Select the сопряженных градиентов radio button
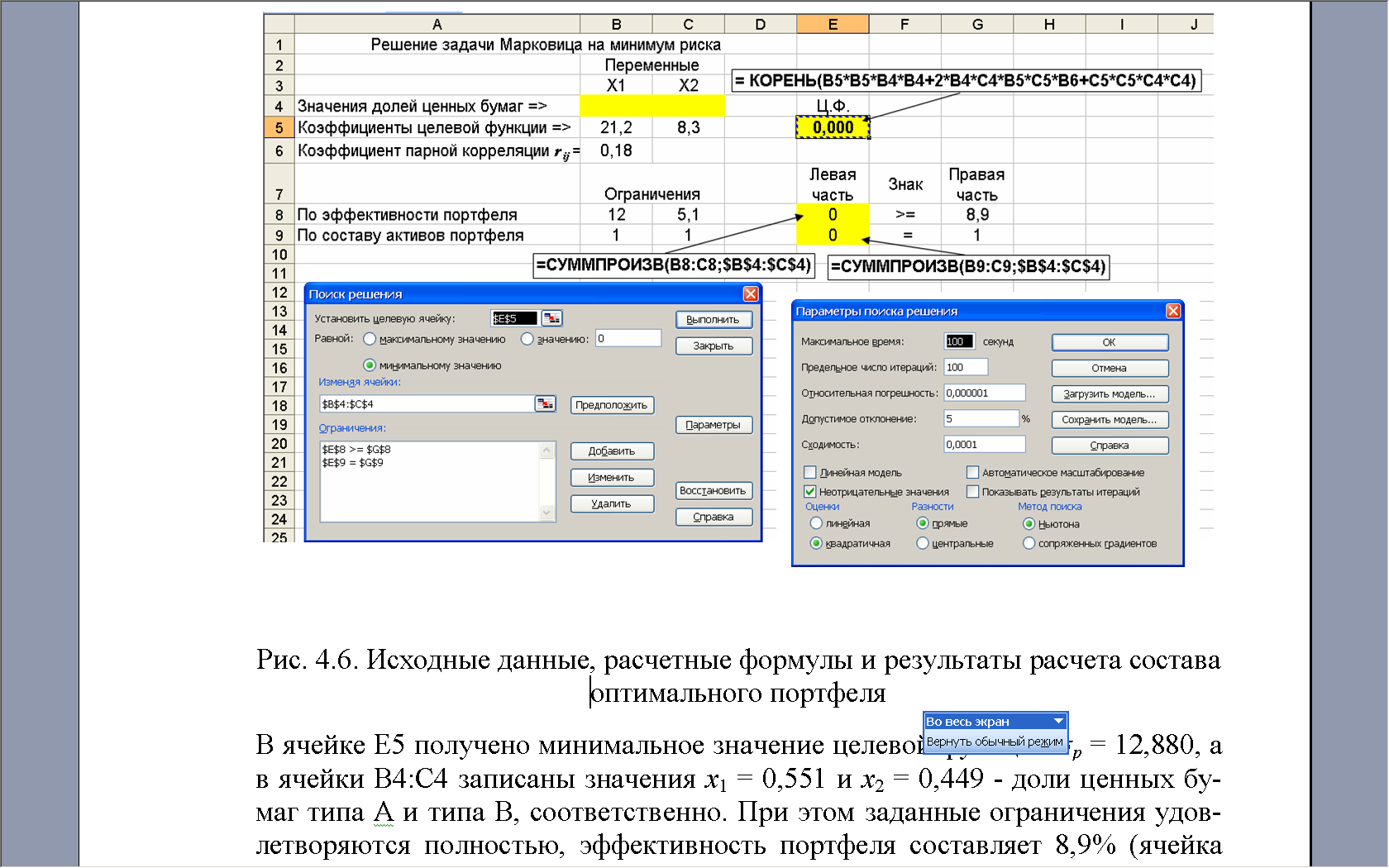Image resolution: width=1389 pixels, height=868 pixels. [x=1029, y=543]
